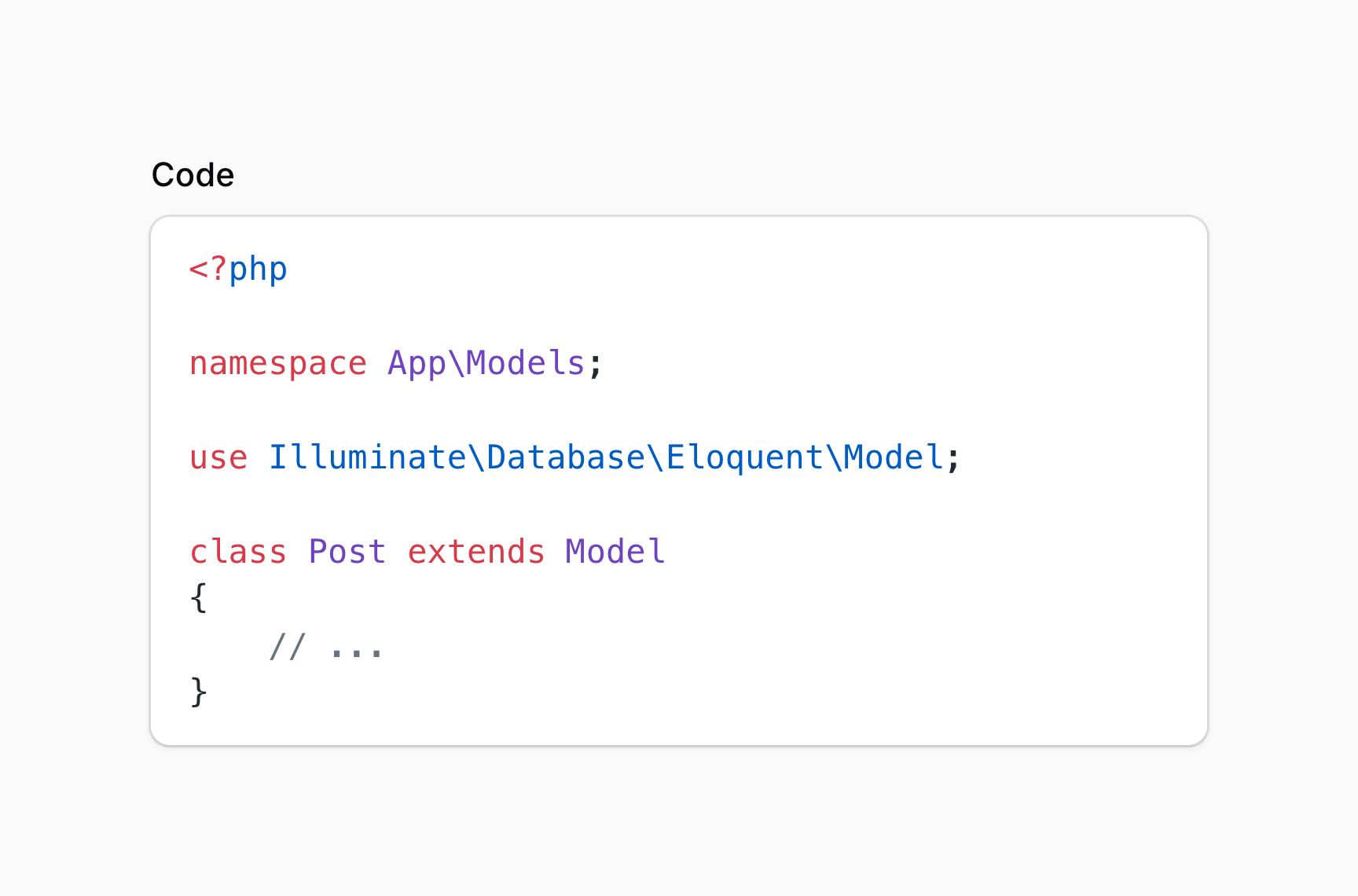Screen dimensions: 1358x896
Task: Click "Model" after the extends keyword
Action: click(615, 552)
